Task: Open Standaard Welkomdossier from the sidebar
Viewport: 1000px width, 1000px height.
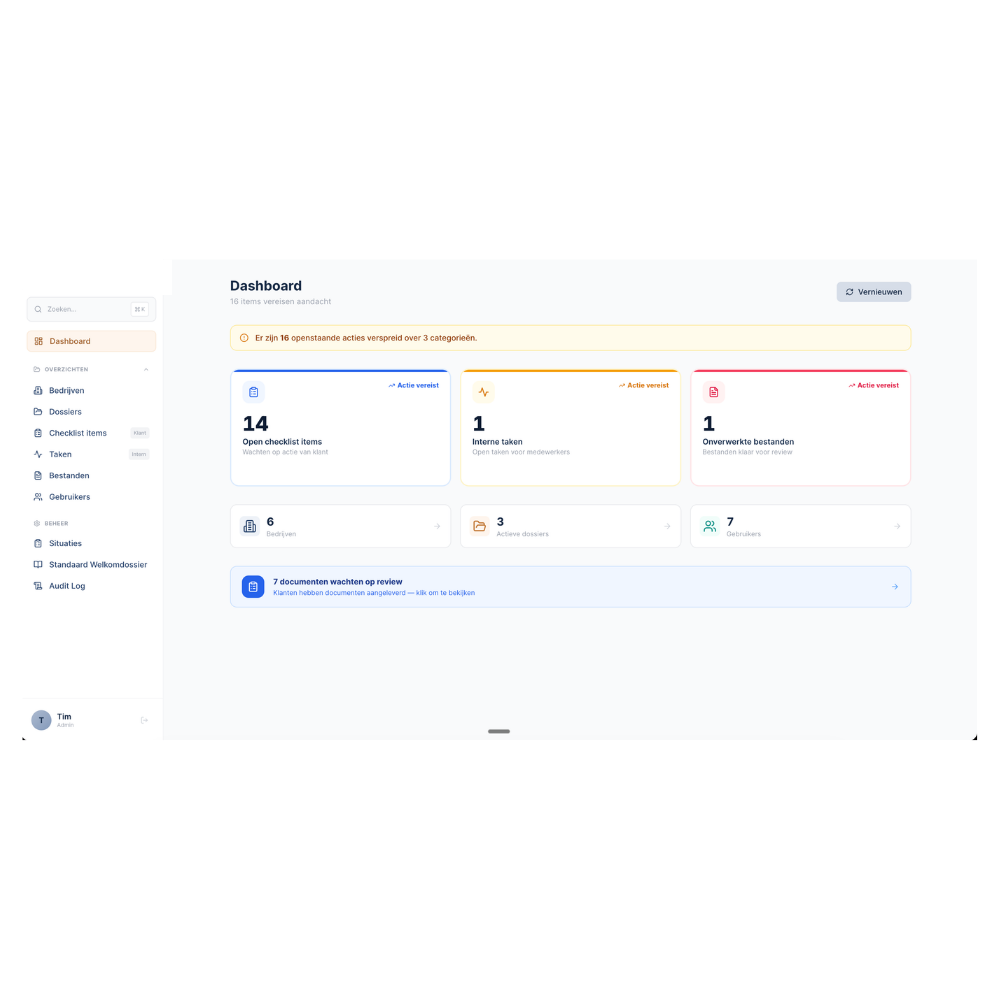Action: point(97,564)
